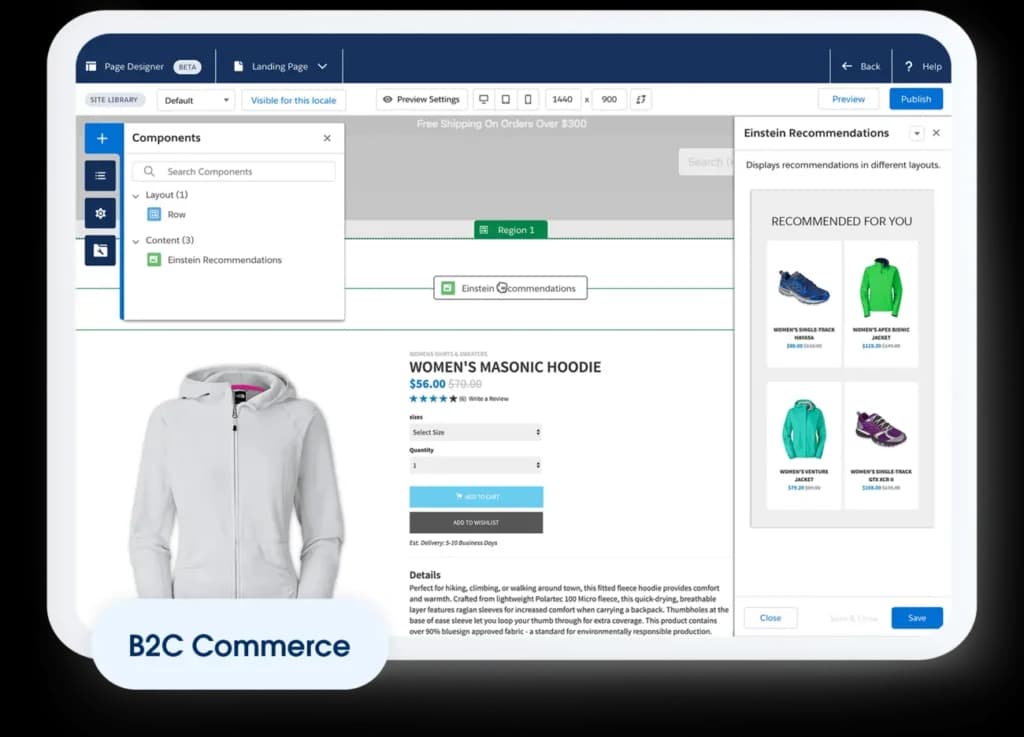Open Preview Settings with eye icon

click(x=421, y=99)
